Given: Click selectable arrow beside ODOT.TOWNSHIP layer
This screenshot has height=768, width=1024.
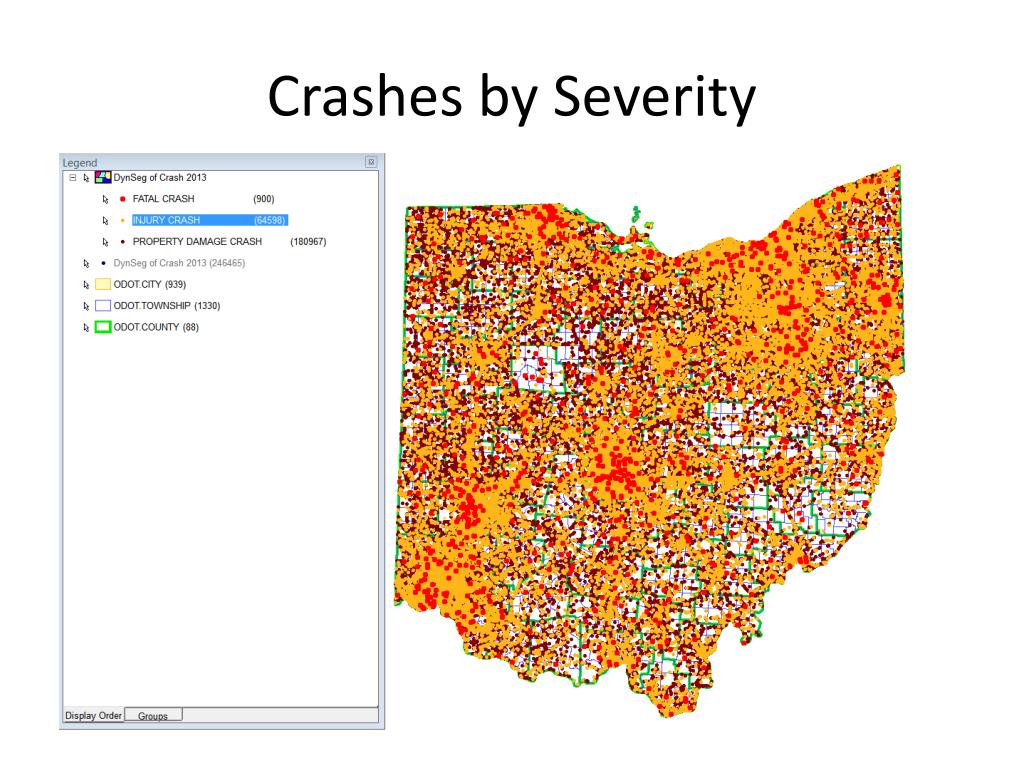Looking at the screenshot, I should click(x=86, y=306).
